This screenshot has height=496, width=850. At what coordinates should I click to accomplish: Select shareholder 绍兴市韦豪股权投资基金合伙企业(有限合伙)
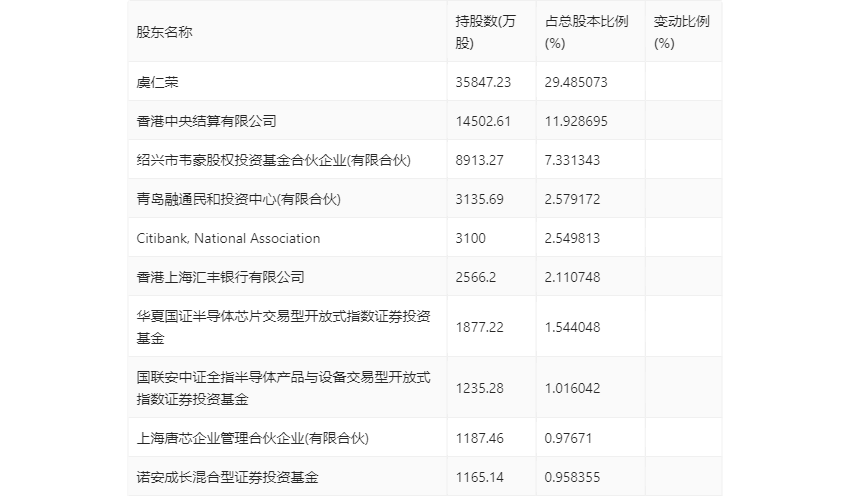pos(273,160)
